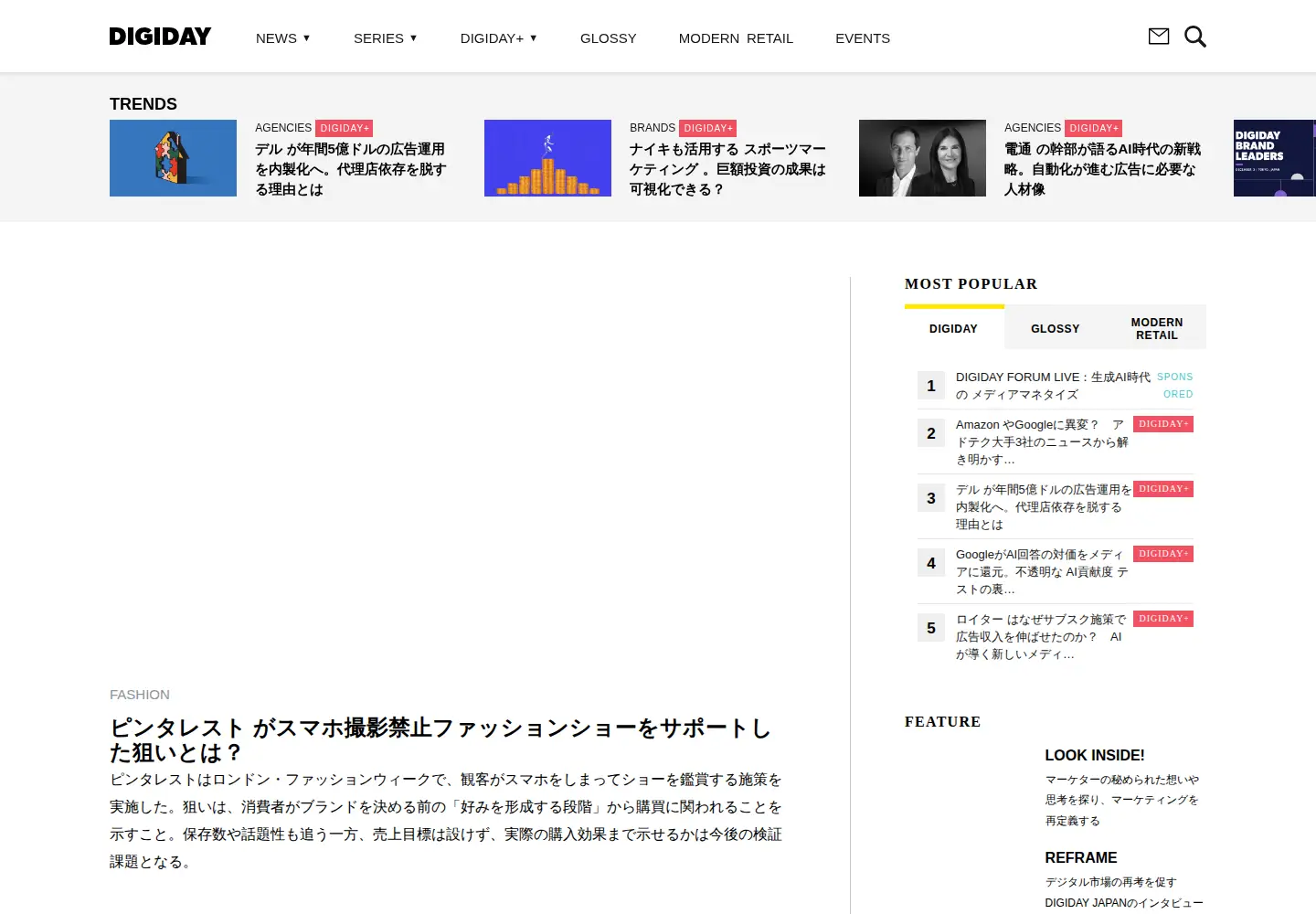Screen dimensions: 1316x914
Task: Open popular item 3 デル が年間5億ドル
Action: tap(1044, 507)
